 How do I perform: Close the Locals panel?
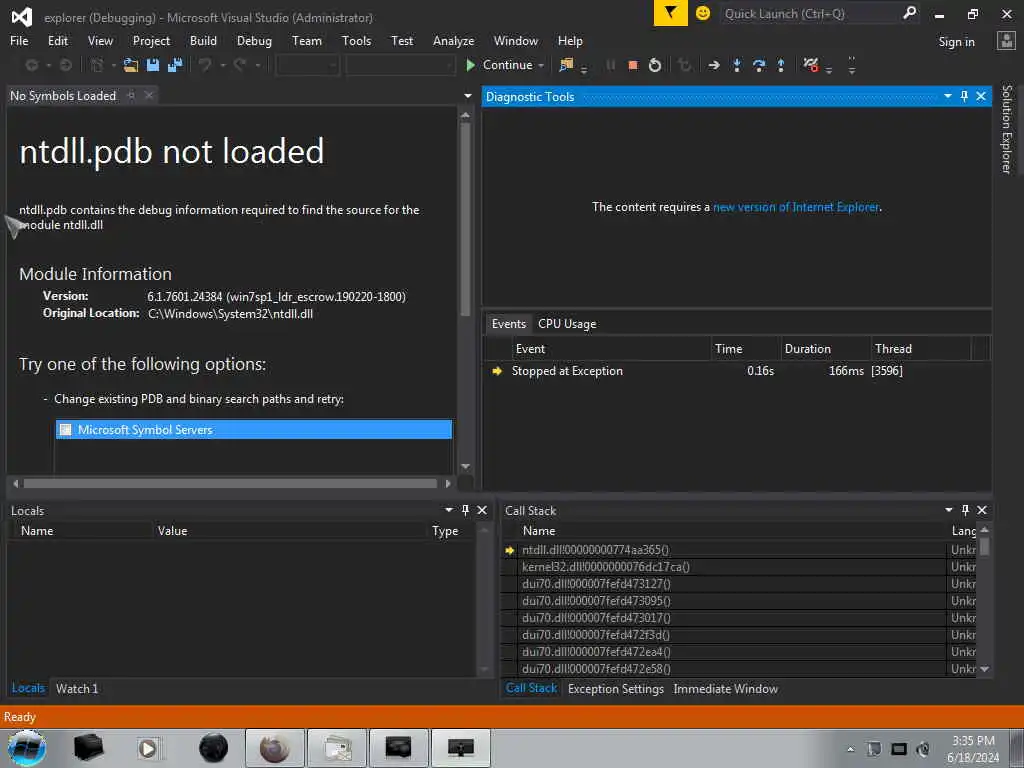click(x=482, y=510)
